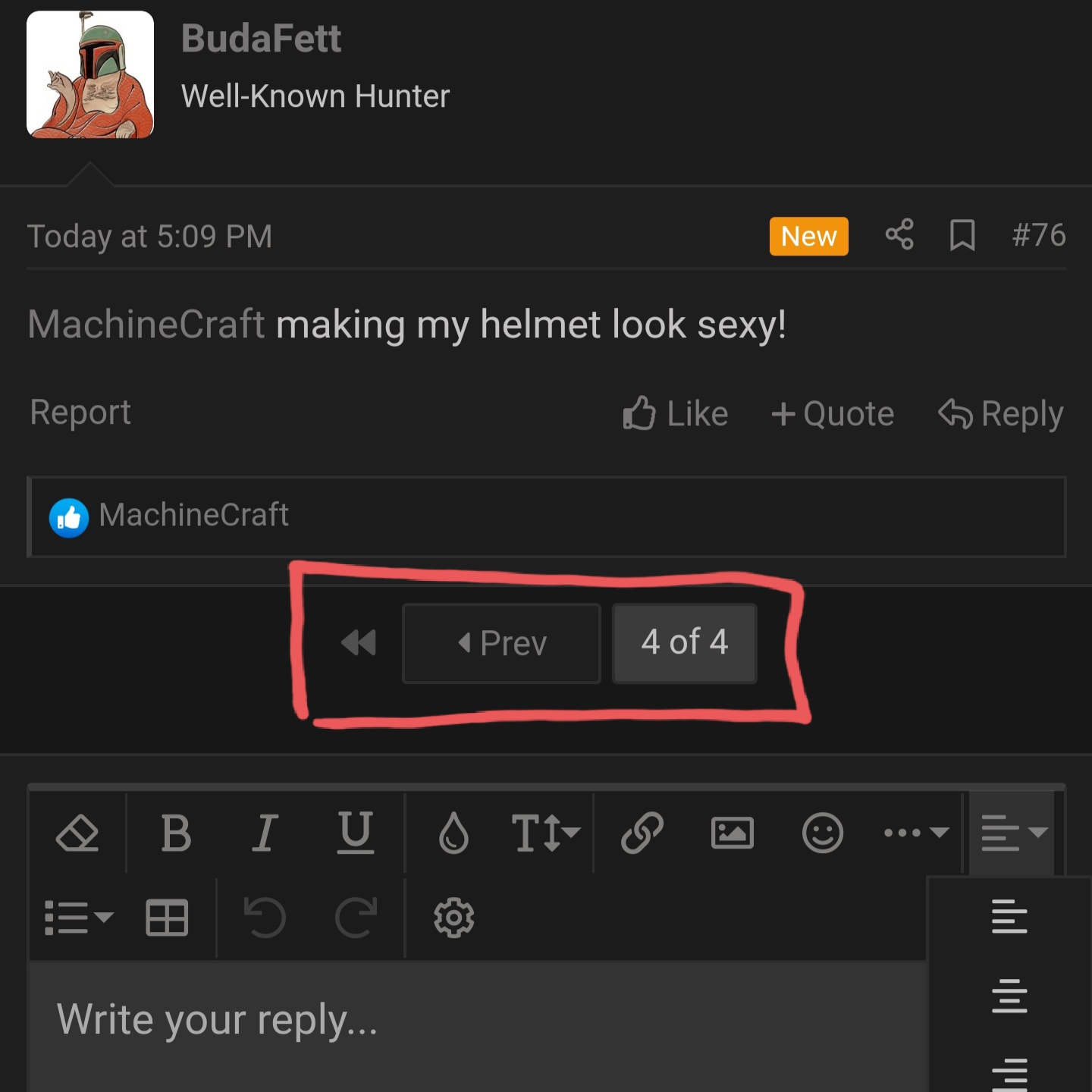Expand the more options ellipsis menu

click(916, 833)
